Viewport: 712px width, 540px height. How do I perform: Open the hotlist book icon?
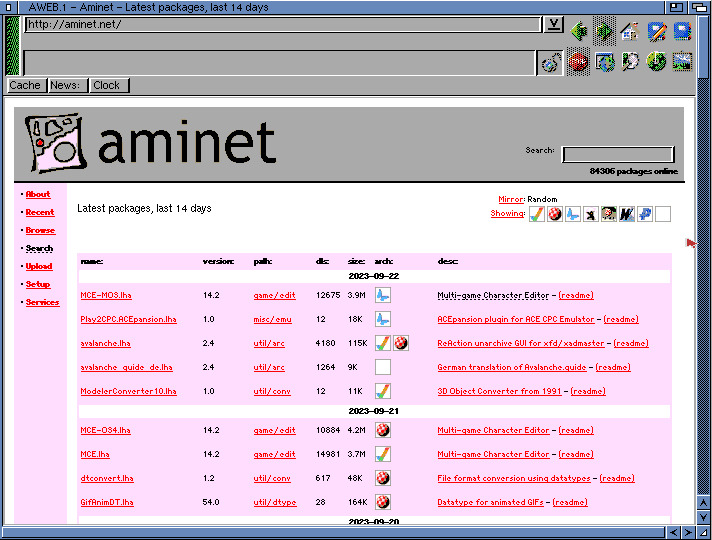pyautogui.click(x=682, y=31)
